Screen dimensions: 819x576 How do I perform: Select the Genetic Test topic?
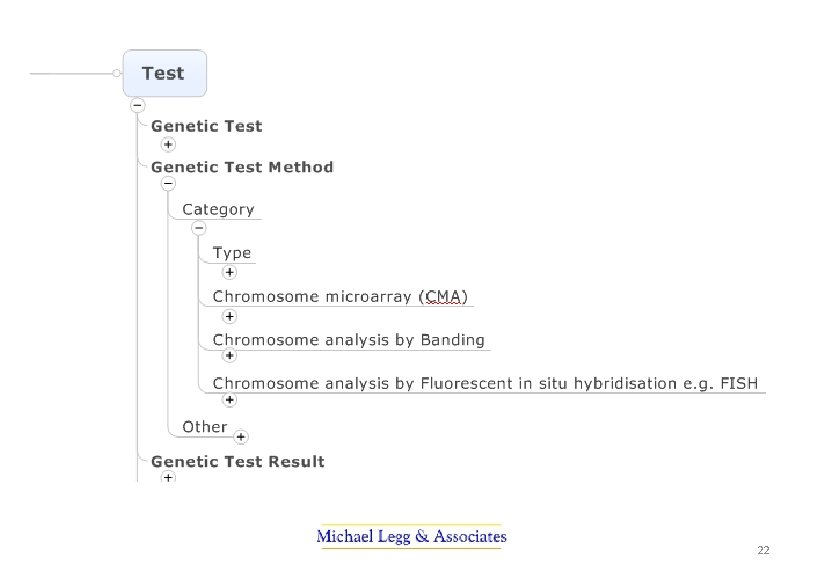coord(206,126)
